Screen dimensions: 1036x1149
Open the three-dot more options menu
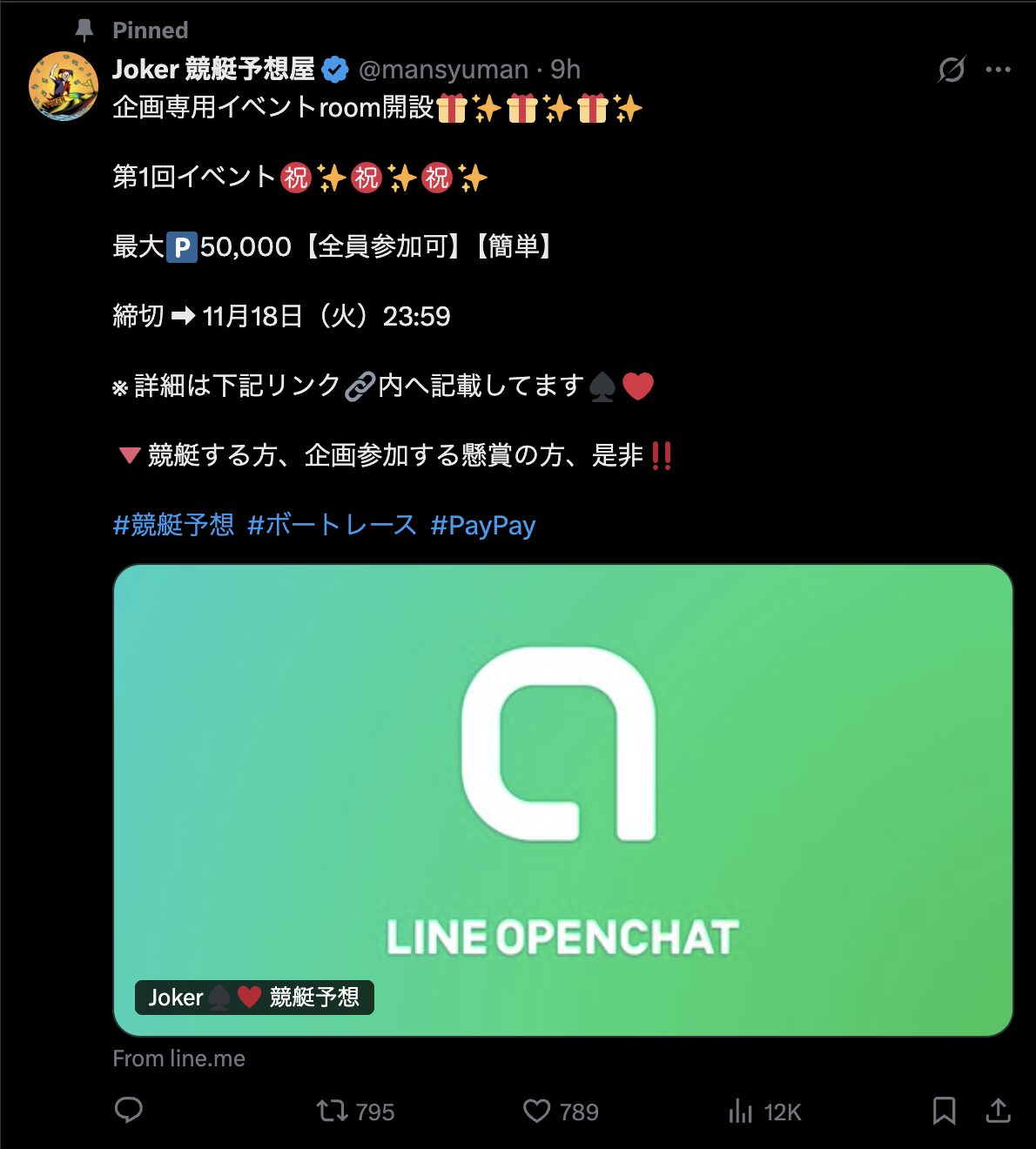point(998,70)
